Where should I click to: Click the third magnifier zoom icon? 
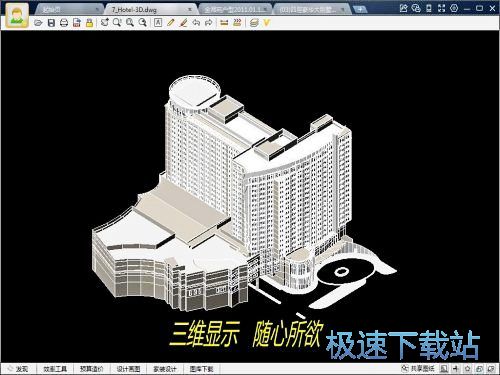[142, 22]
